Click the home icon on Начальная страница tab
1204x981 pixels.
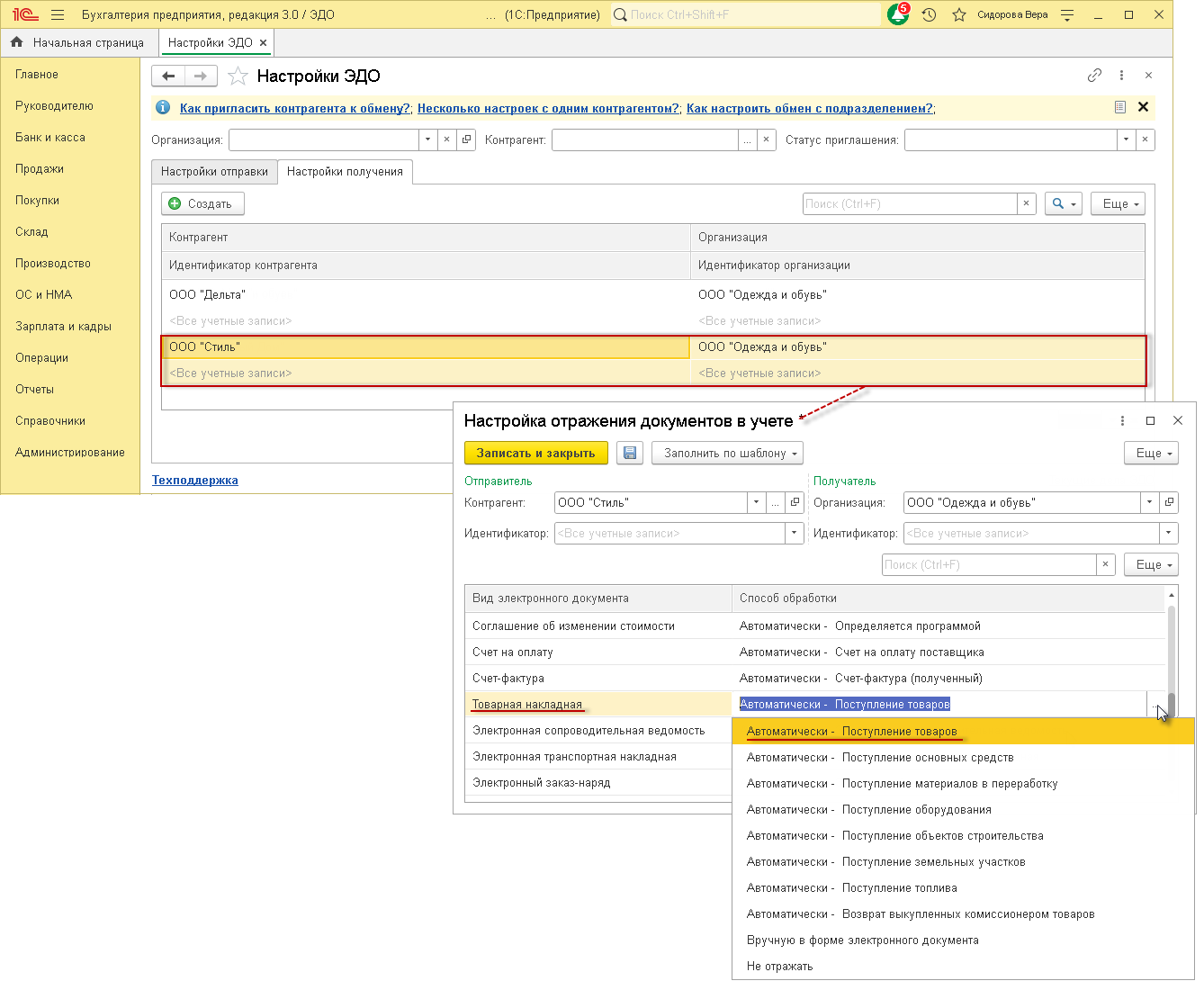coord(17,42)
